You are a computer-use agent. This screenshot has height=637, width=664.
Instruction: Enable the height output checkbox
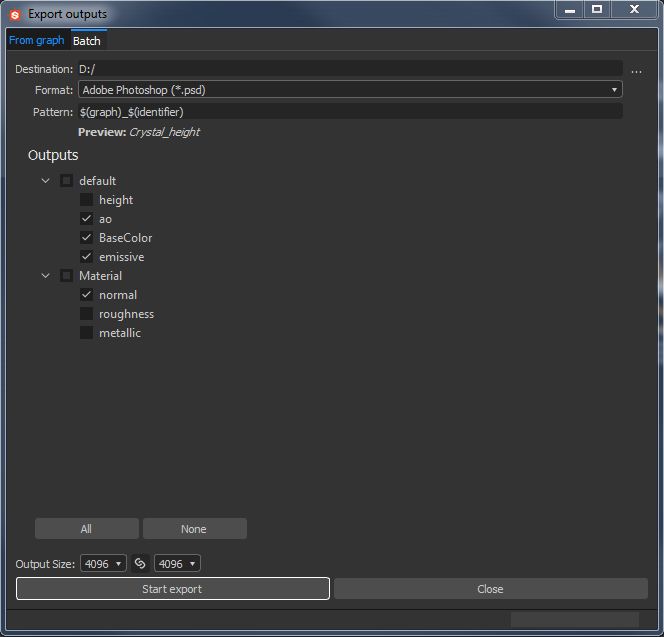86,199
